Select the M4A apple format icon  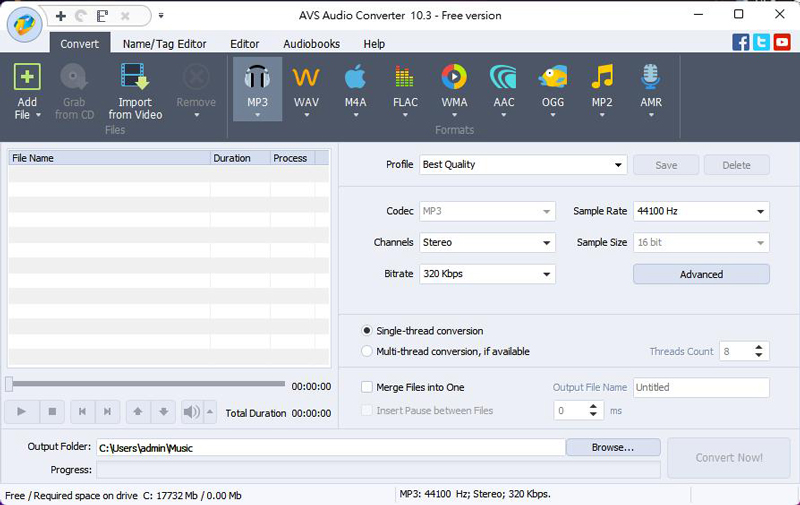355,77
